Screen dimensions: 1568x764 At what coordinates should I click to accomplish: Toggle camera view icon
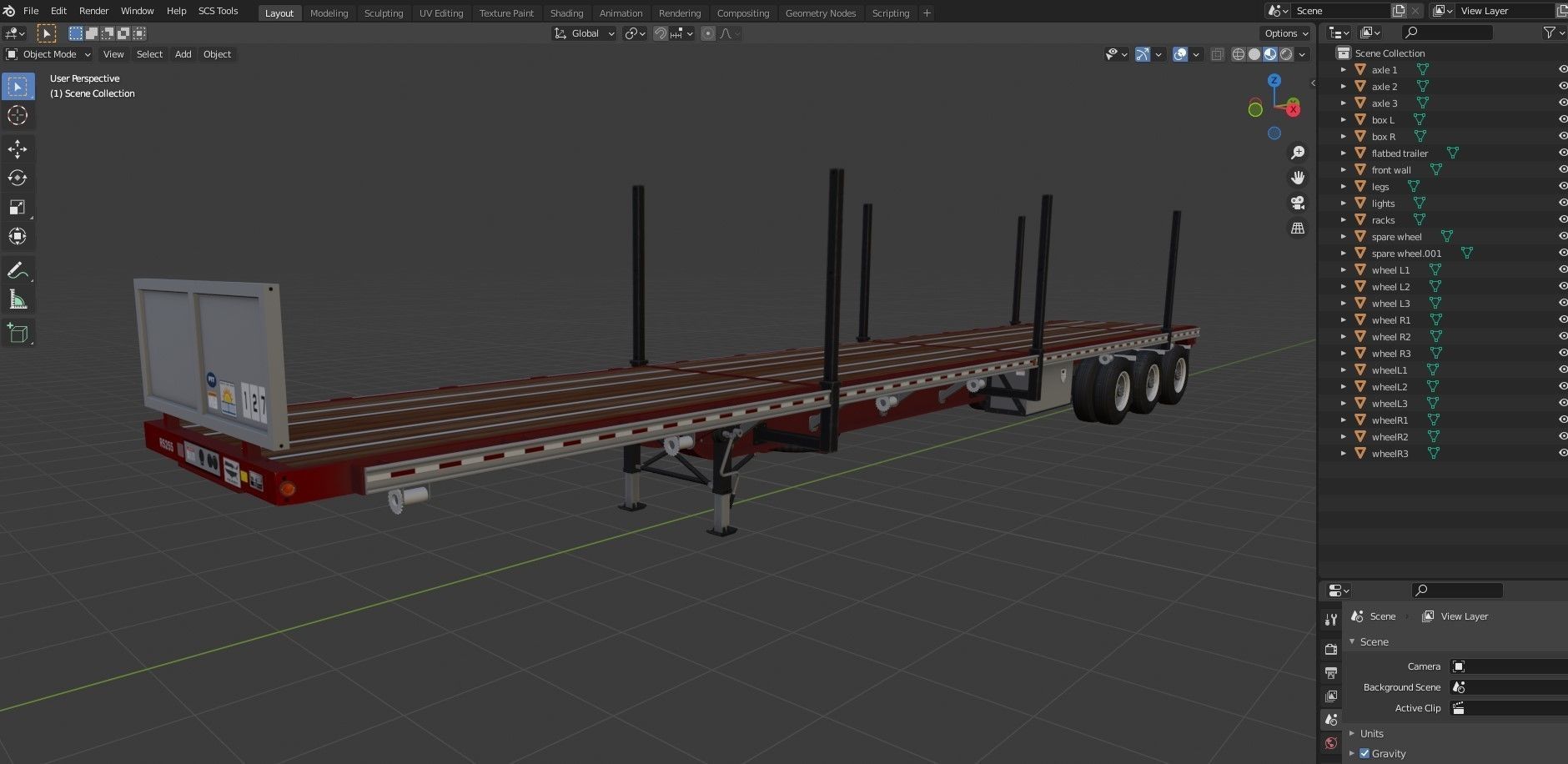click(1298, 203)
